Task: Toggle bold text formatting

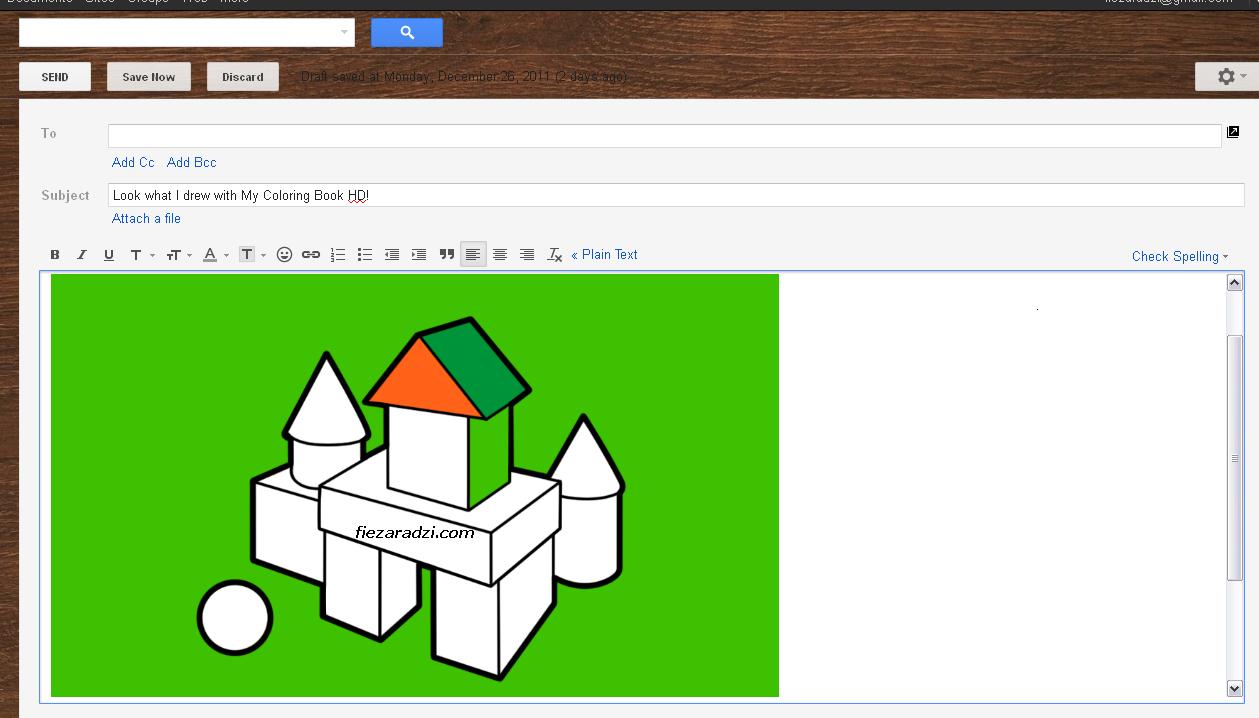Action: point(55,255)
